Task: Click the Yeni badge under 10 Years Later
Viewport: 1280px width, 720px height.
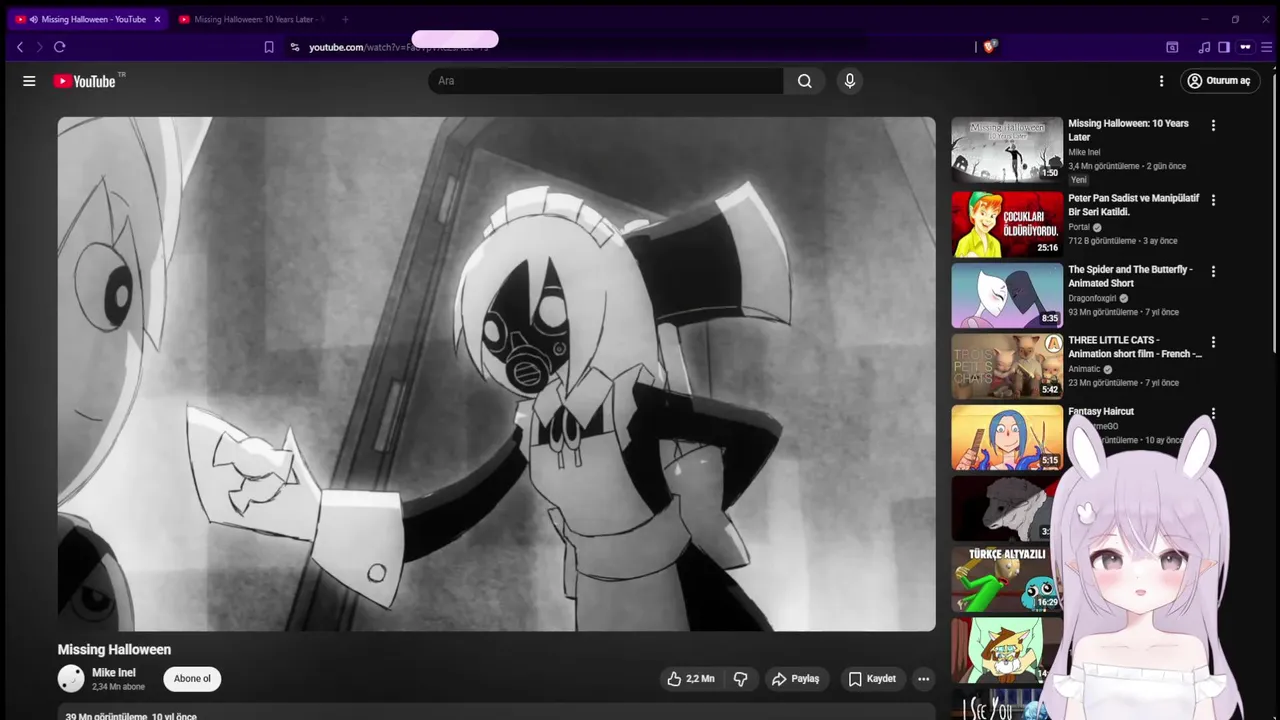Action: (x=1079, y=180)
